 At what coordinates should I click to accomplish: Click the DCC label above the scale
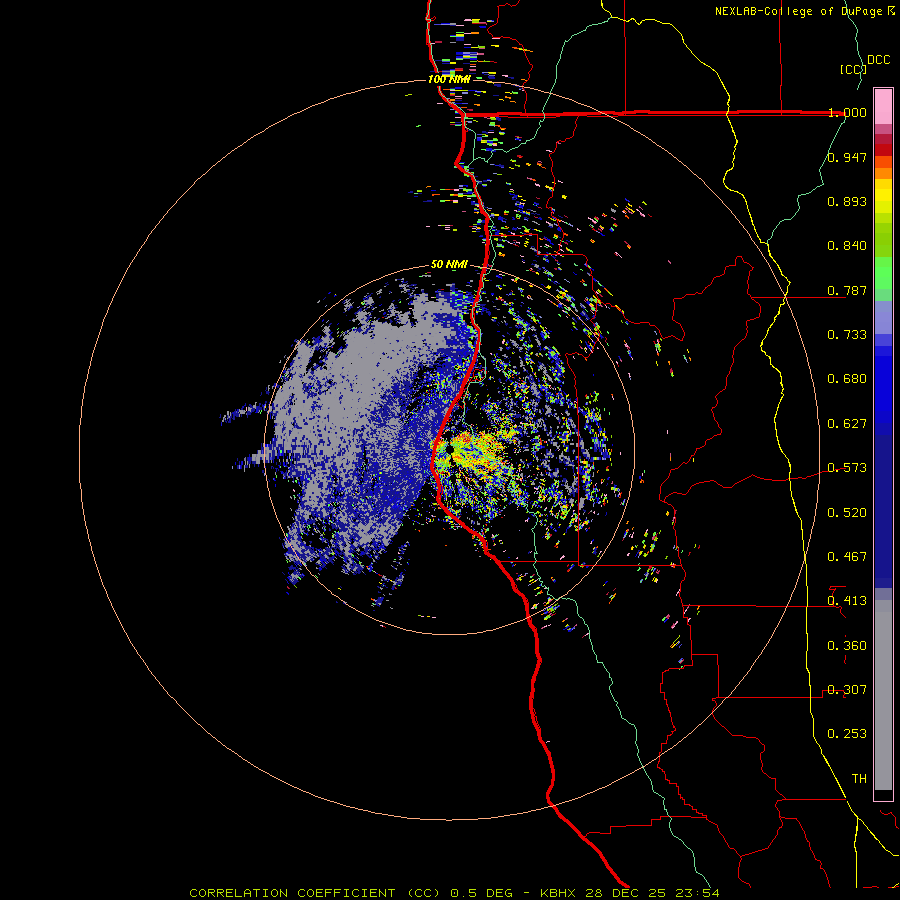coord(878,60)
